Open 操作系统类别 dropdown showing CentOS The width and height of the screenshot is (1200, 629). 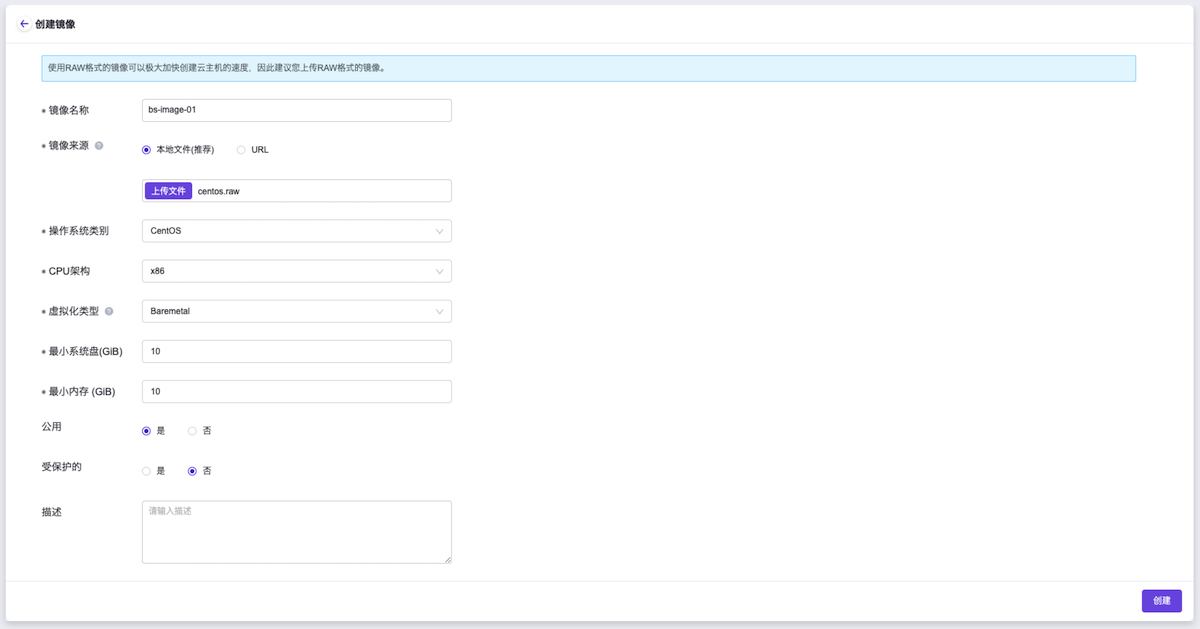pos(297,231)
